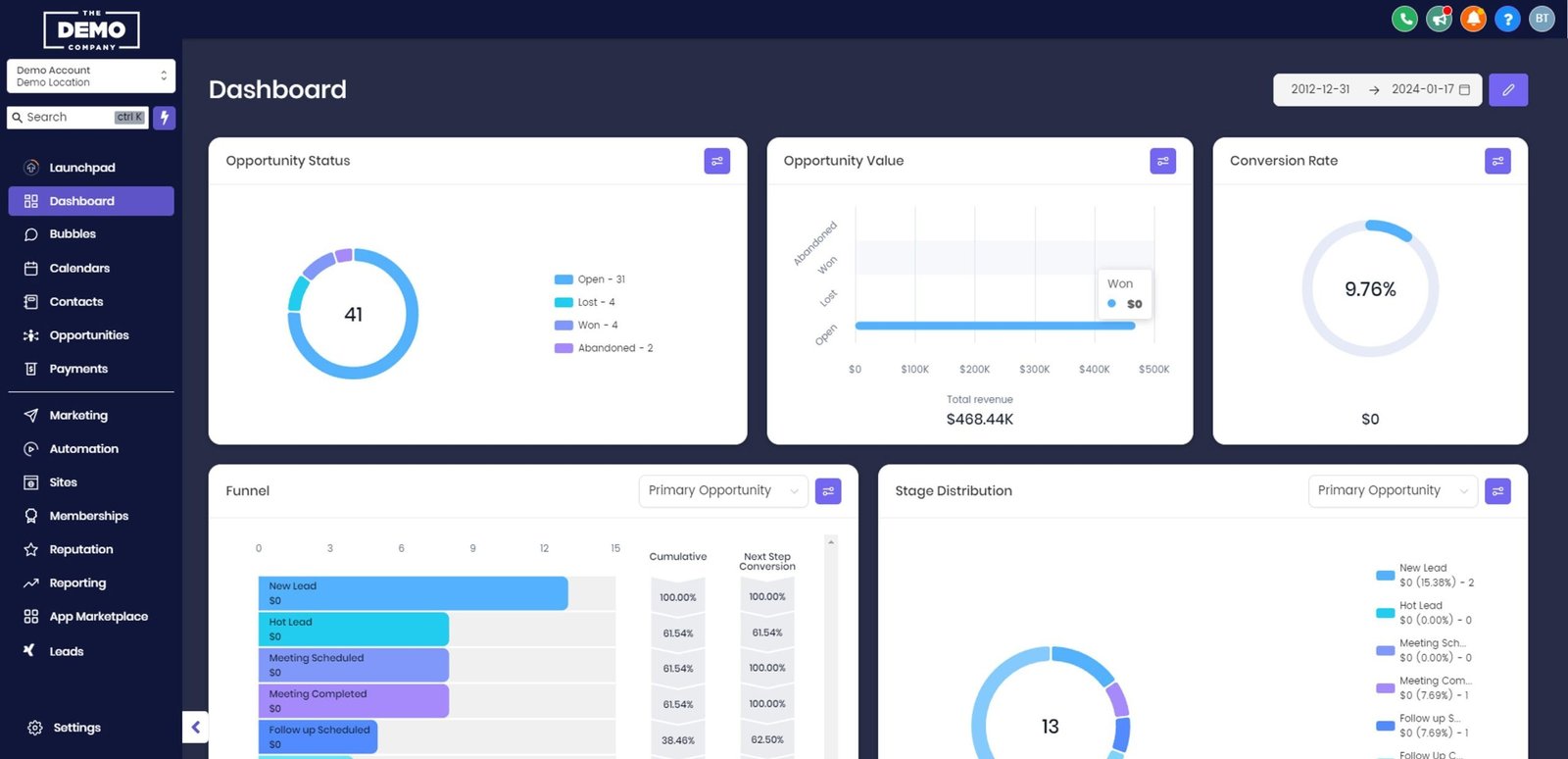Click the Stage Distribution donut total 13
The image size is (1568, 759).
point(1051,727)
